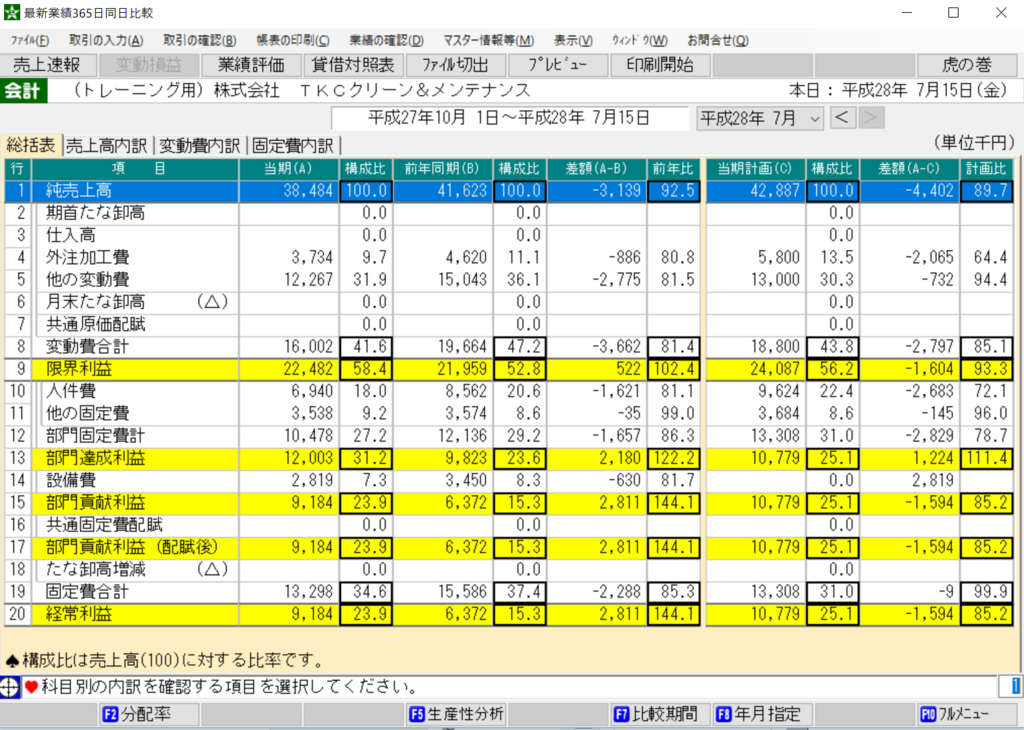Image resolution: width=1024 pixels, height=730 pixels.
Task: Switch to the 総括表 tab
Action: click(x=31, y=145)
